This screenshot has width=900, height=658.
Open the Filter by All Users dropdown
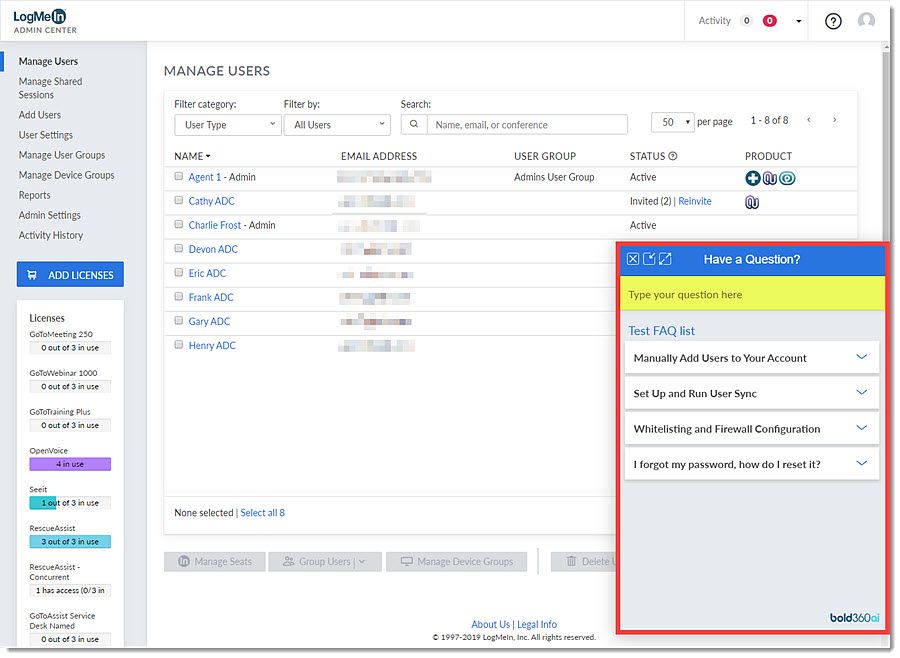click(x=337, y=125)
